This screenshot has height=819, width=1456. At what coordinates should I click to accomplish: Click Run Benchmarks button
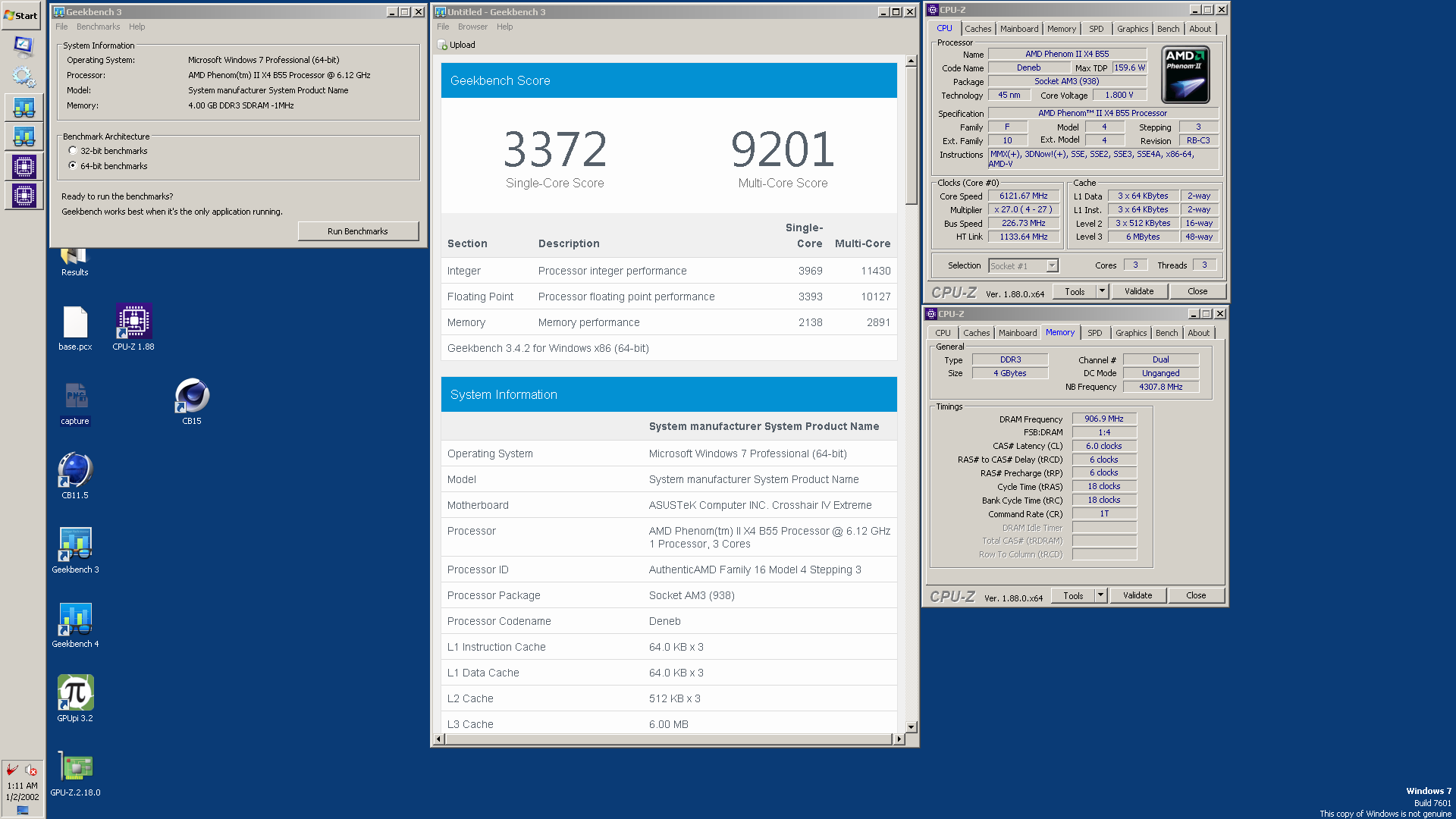tap(358, 231)
